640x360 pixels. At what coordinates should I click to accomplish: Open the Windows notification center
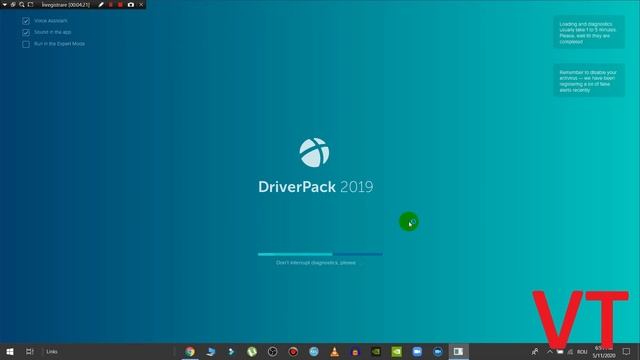(626, 351)
